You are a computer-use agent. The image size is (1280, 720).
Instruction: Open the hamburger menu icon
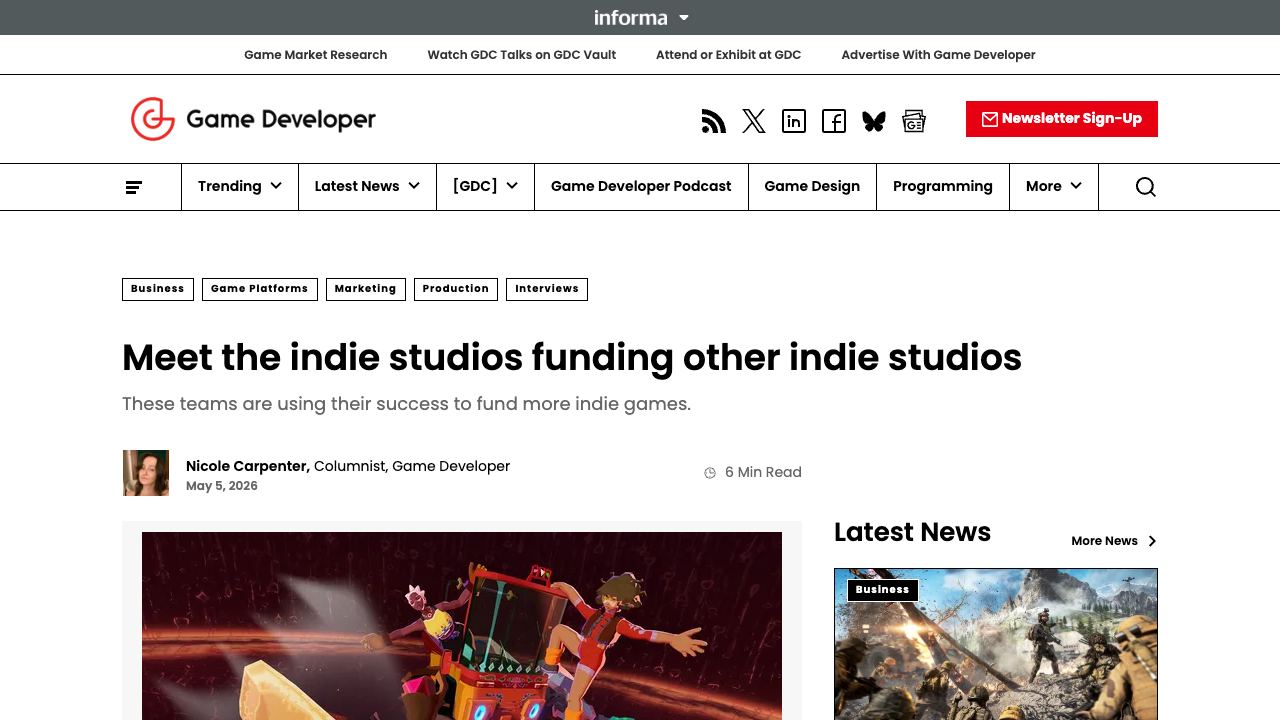point(134,187)
